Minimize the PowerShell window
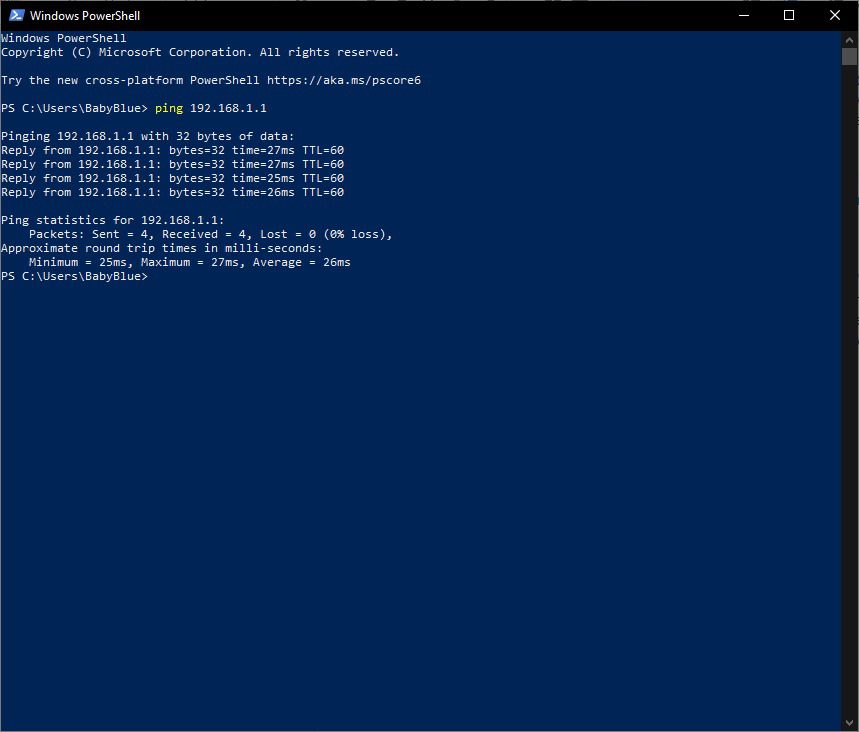The width and height of the screenshot is (859, 732). pyautogui.click(x=743, y=16)
